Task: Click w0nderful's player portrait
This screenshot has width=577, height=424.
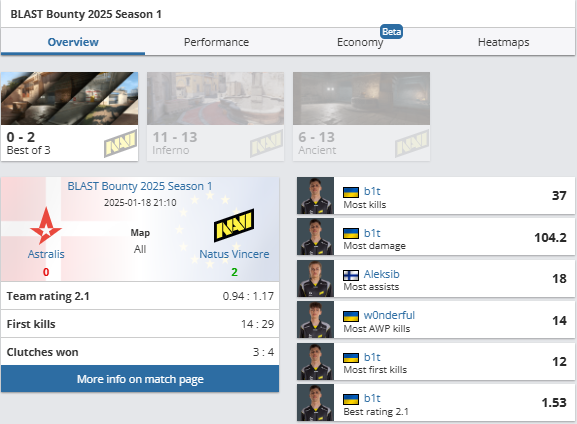Action: tap(315, 320)
